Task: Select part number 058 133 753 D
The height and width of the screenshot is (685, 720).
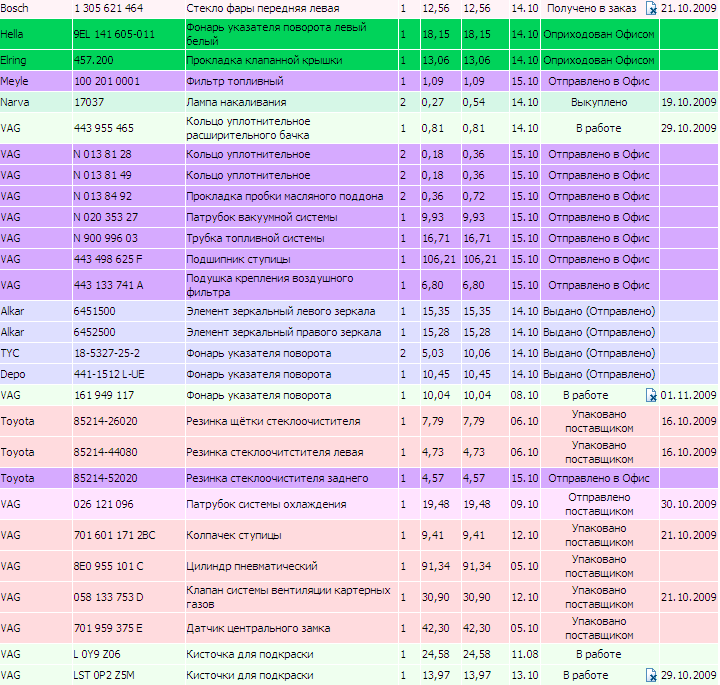Action: [x=109, y=597]
